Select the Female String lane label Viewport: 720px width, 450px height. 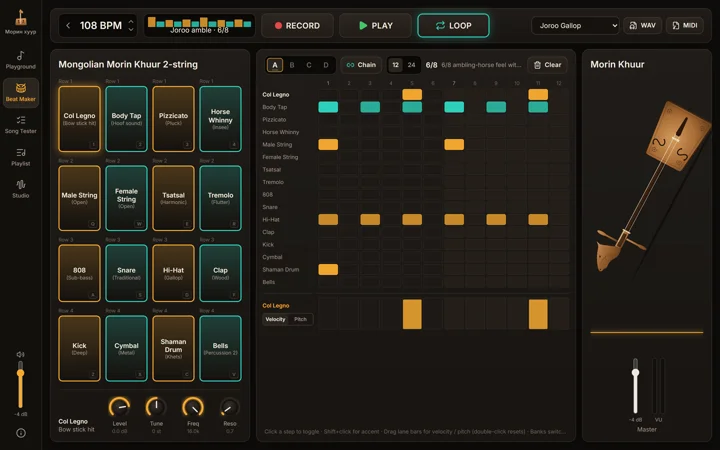(x=280, y=157)
